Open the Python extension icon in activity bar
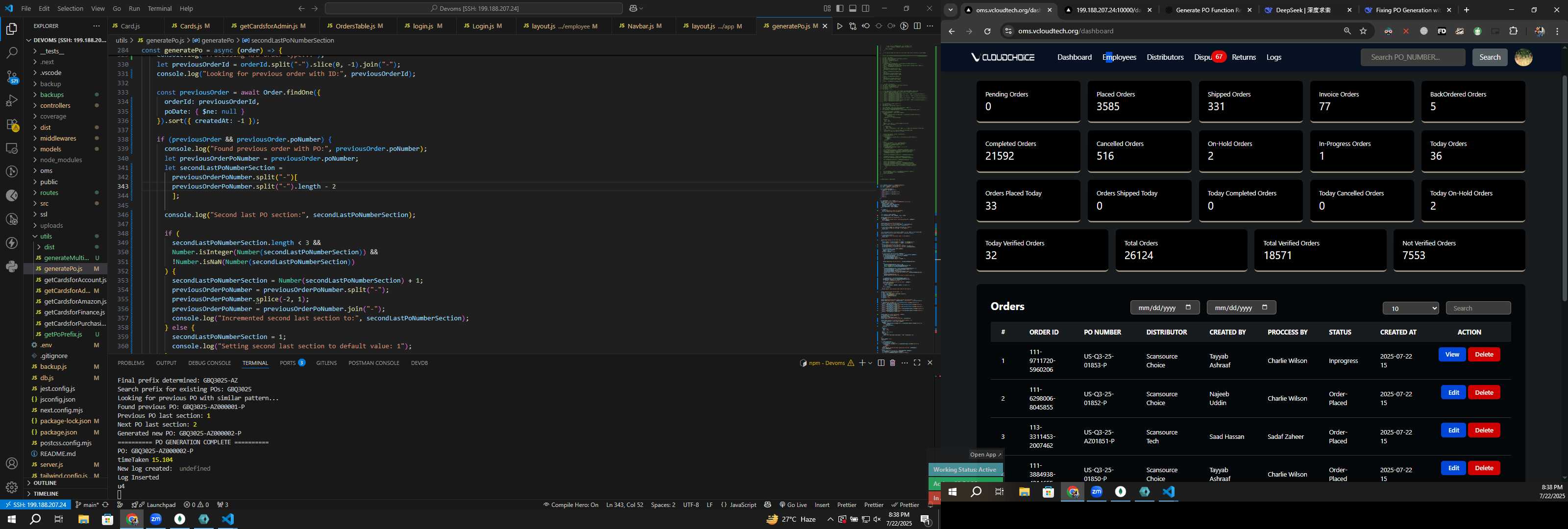The image size is (1568, 529). click(12, 266)
